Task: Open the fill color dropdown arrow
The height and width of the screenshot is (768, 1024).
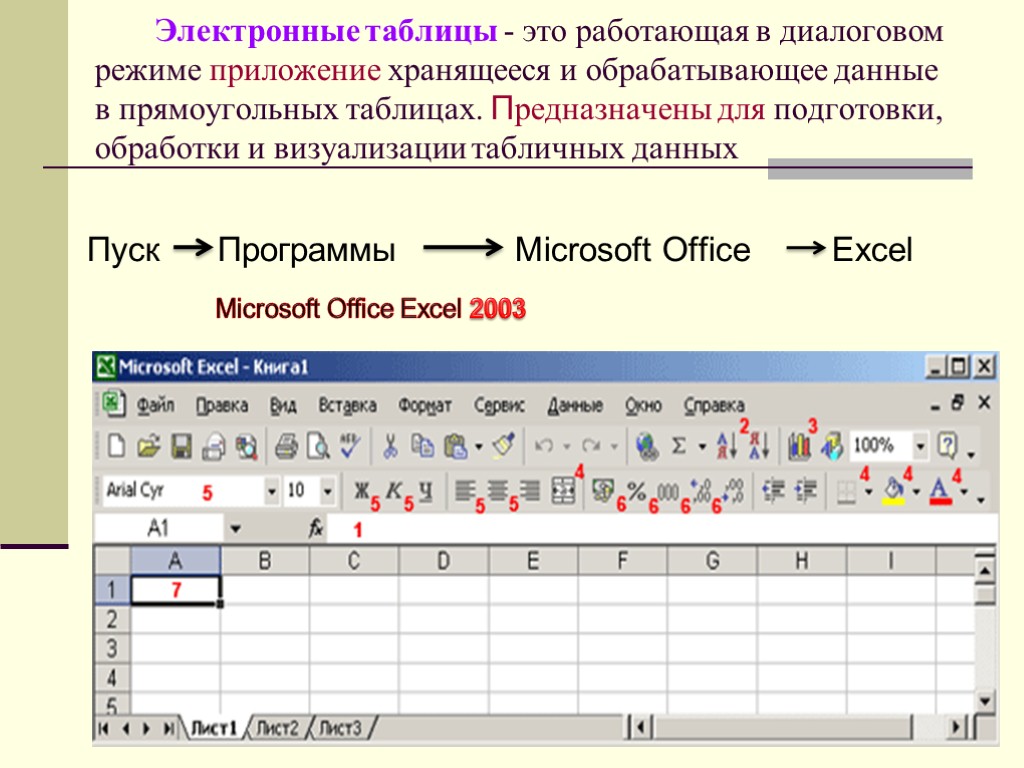Action: 916,492
